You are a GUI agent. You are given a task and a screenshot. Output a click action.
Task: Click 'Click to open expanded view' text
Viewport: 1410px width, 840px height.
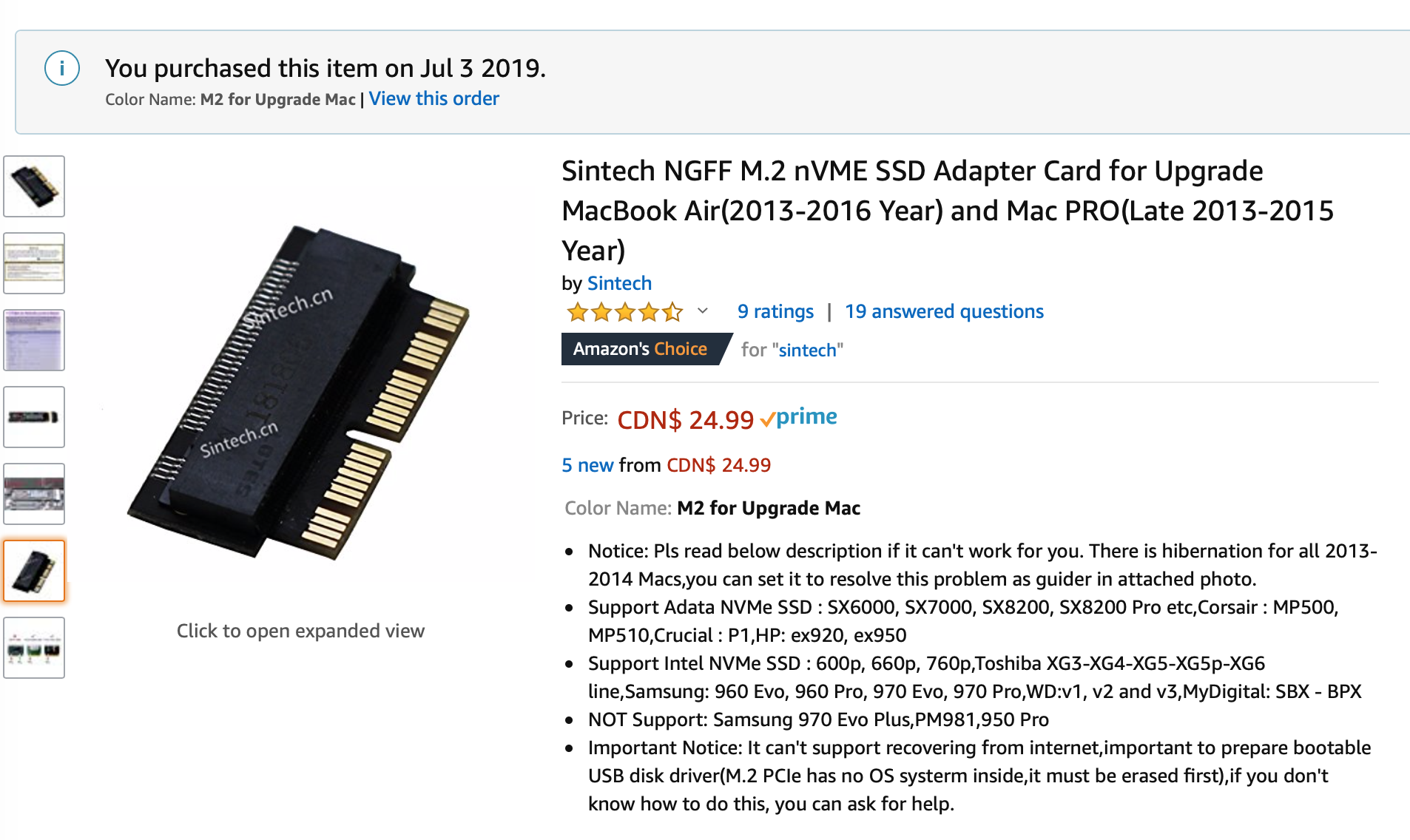pos(300,631)
